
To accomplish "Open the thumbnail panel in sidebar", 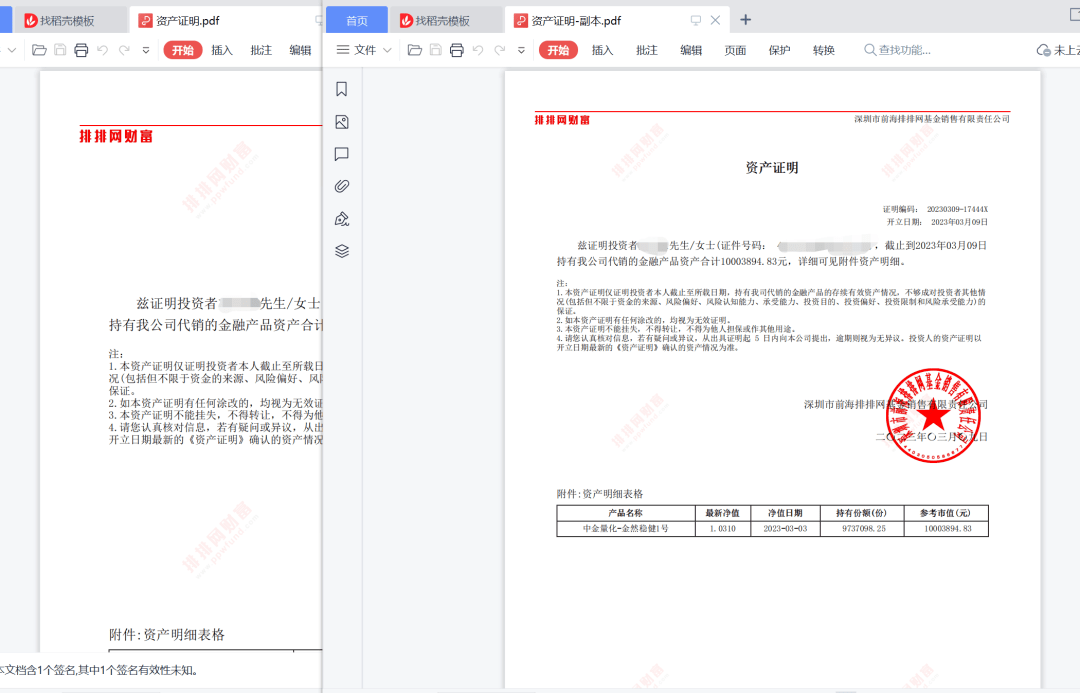I will 342,122.
